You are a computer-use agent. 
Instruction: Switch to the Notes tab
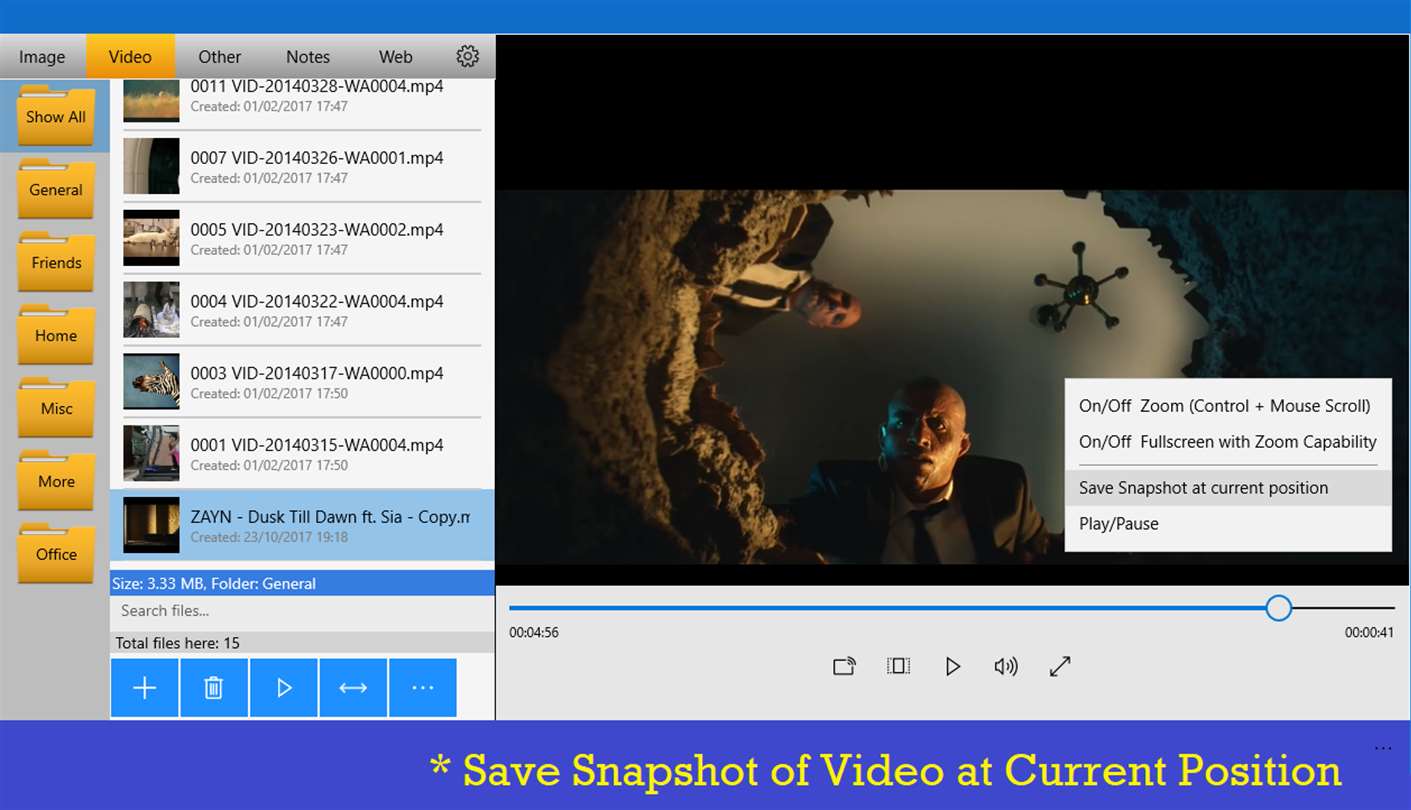click(x=308, y=57)
